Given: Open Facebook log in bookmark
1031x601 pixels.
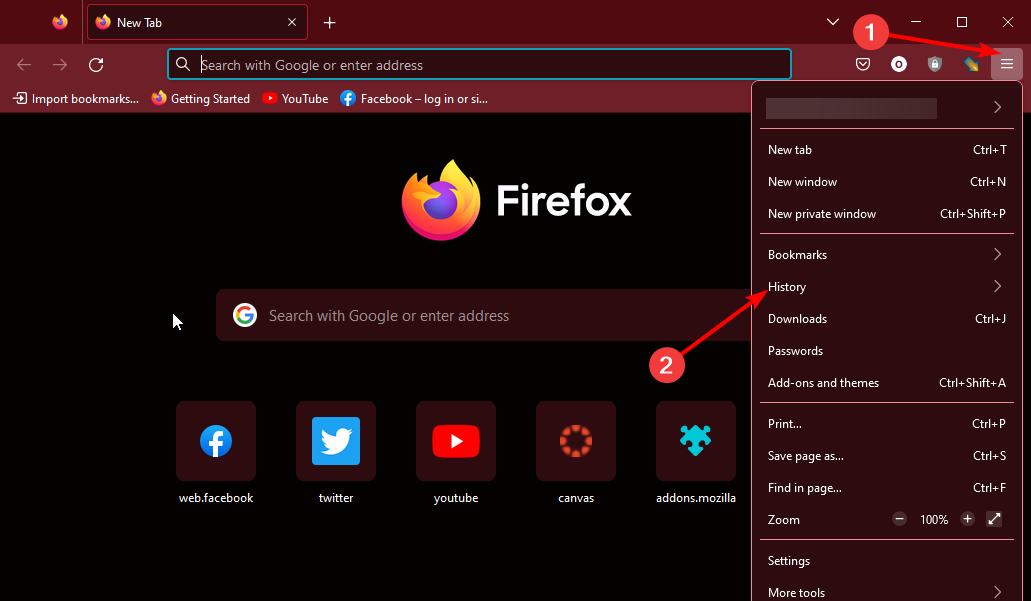Looking at the screenshot, I should pos(414,99).
